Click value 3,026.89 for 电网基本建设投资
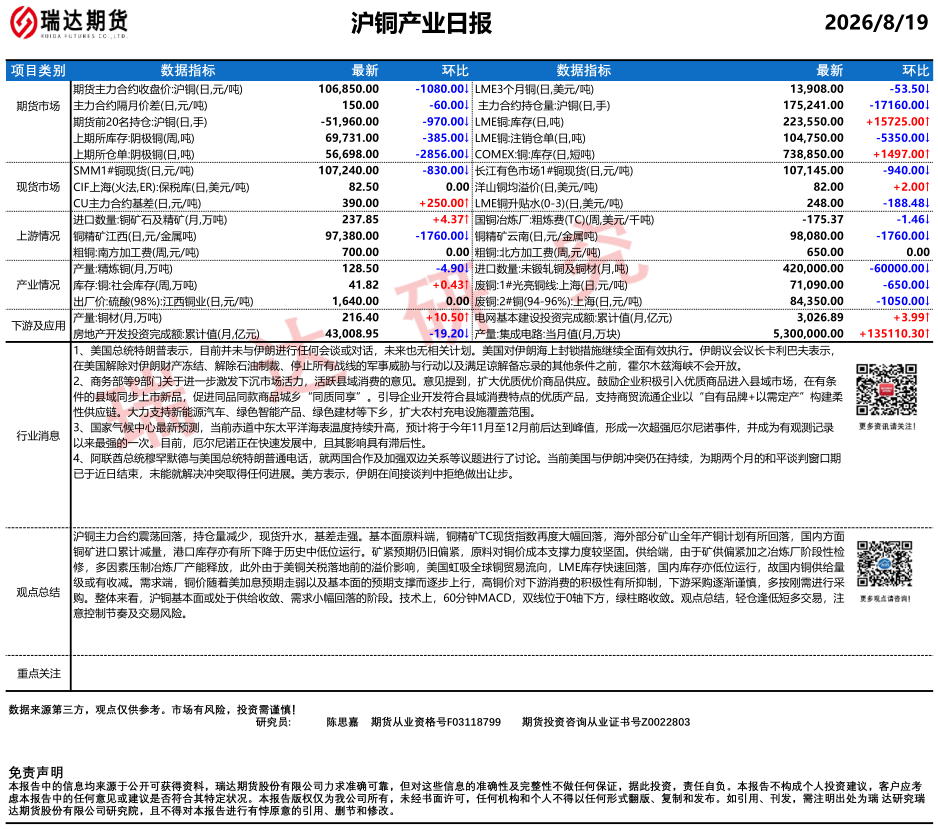 [820, 318]
